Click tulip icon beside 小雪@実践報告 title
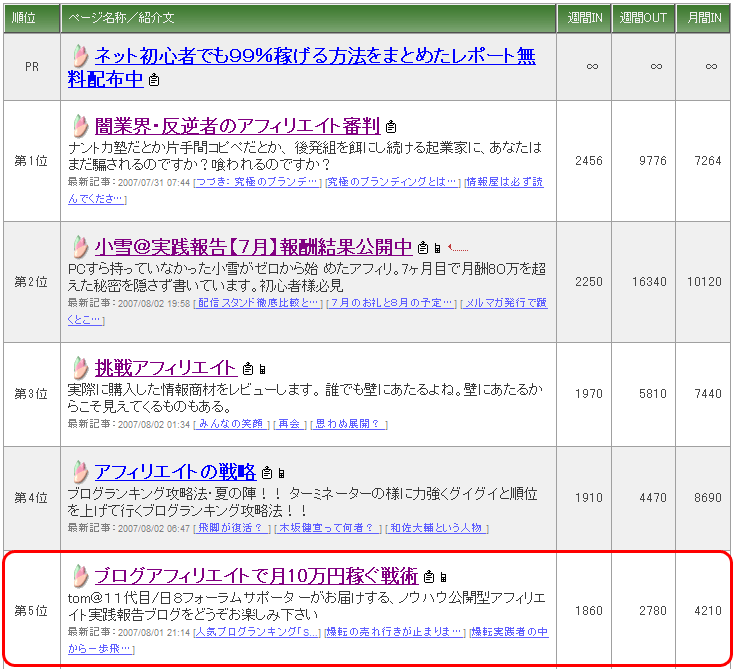 pyautogui.click(x=81, y=247)
